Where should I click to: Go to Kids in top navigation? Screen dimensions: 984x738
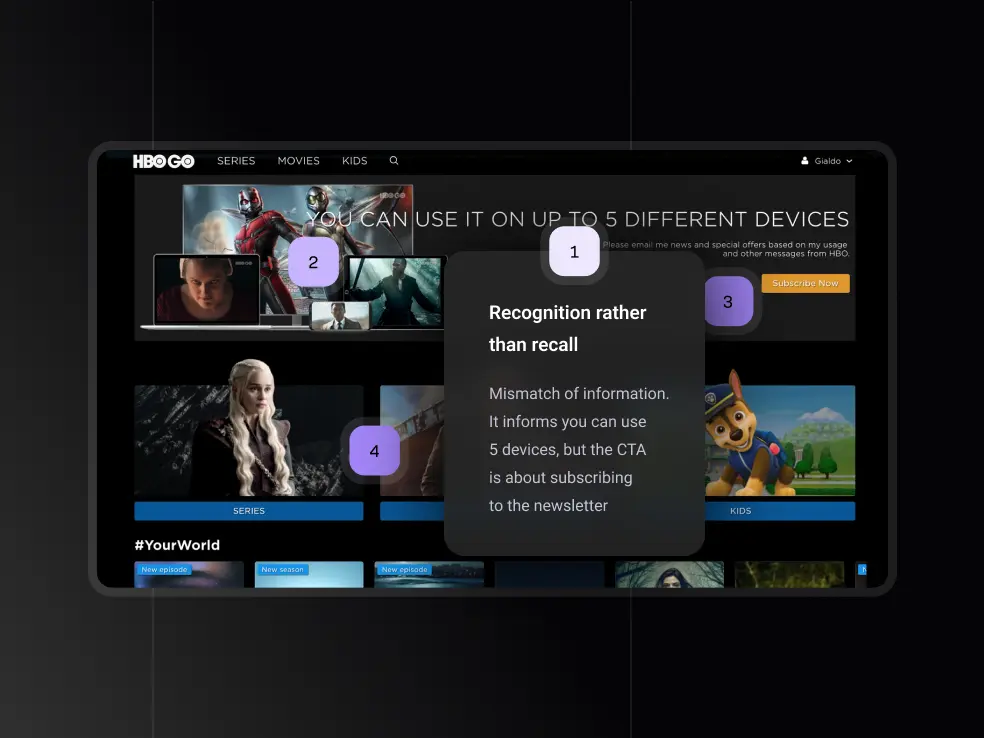point(355,161)
